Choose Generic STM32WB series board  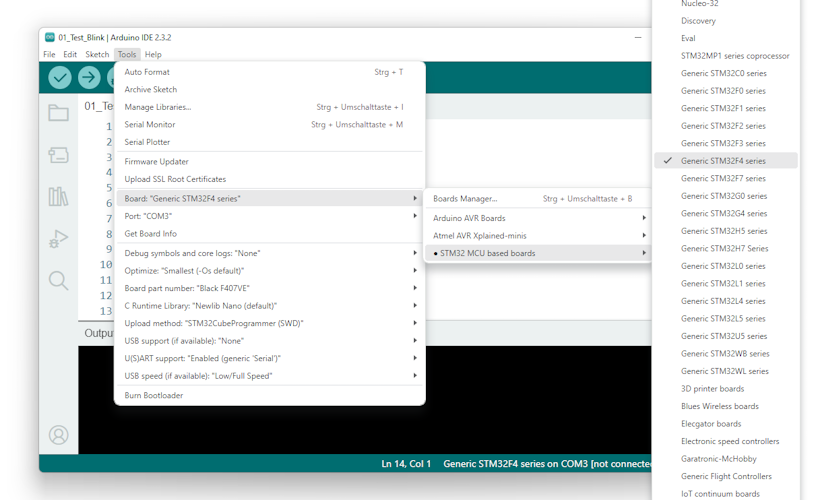tap(726, 353)
